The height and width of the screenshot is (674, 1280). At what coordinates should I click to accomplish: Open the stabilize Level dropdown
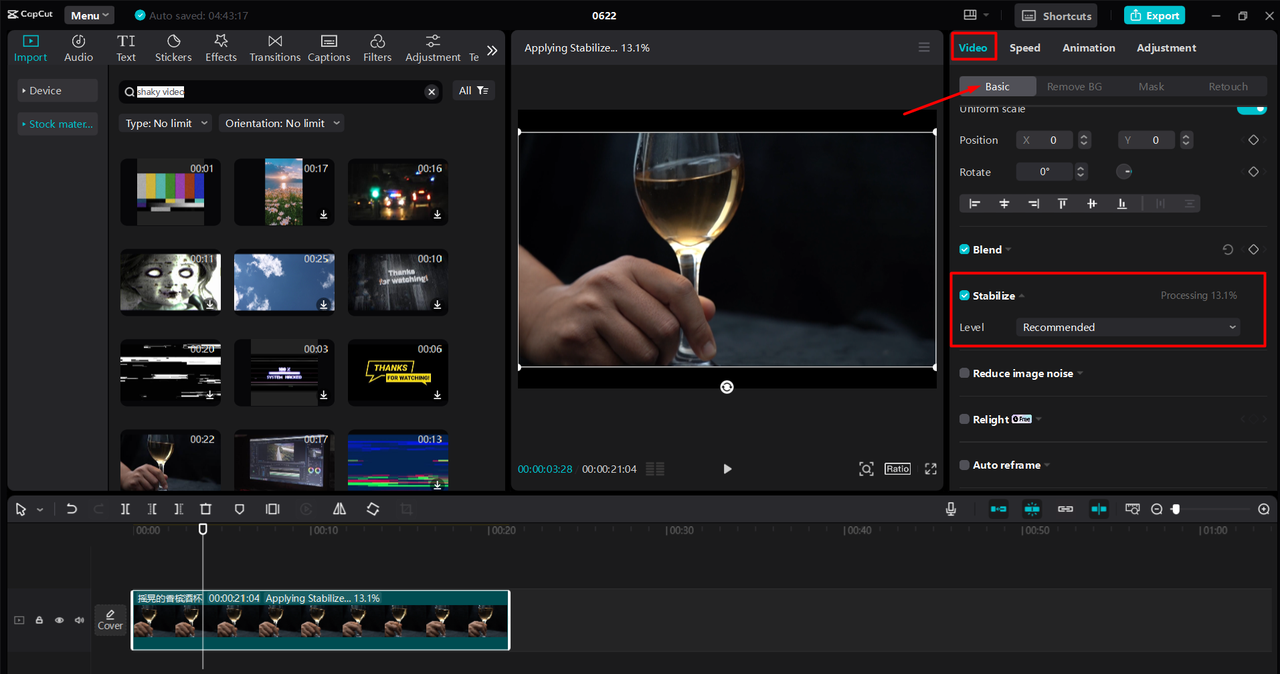point(1128,328)
